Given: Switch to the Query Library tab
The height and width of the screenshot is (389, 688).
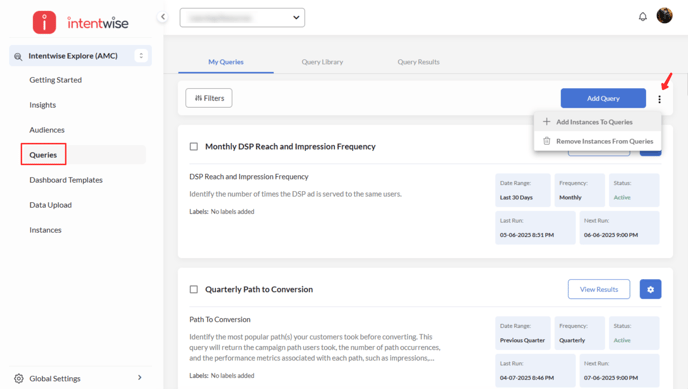Looking at the screenshot, I should [x=322, y=62].
